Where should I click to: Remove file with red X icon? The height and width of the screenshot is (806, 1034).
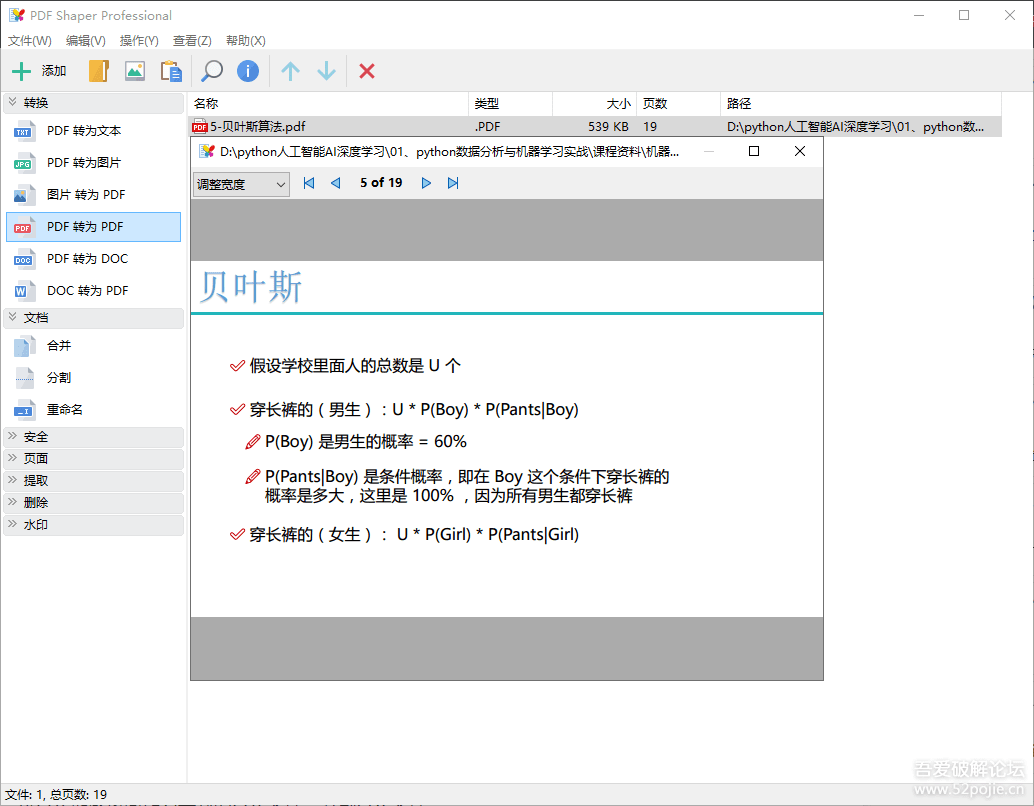pos(367,71)
